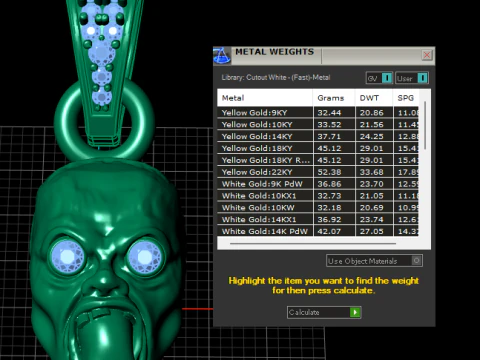Select the White Gold:10KX1 row

point(318,196)
